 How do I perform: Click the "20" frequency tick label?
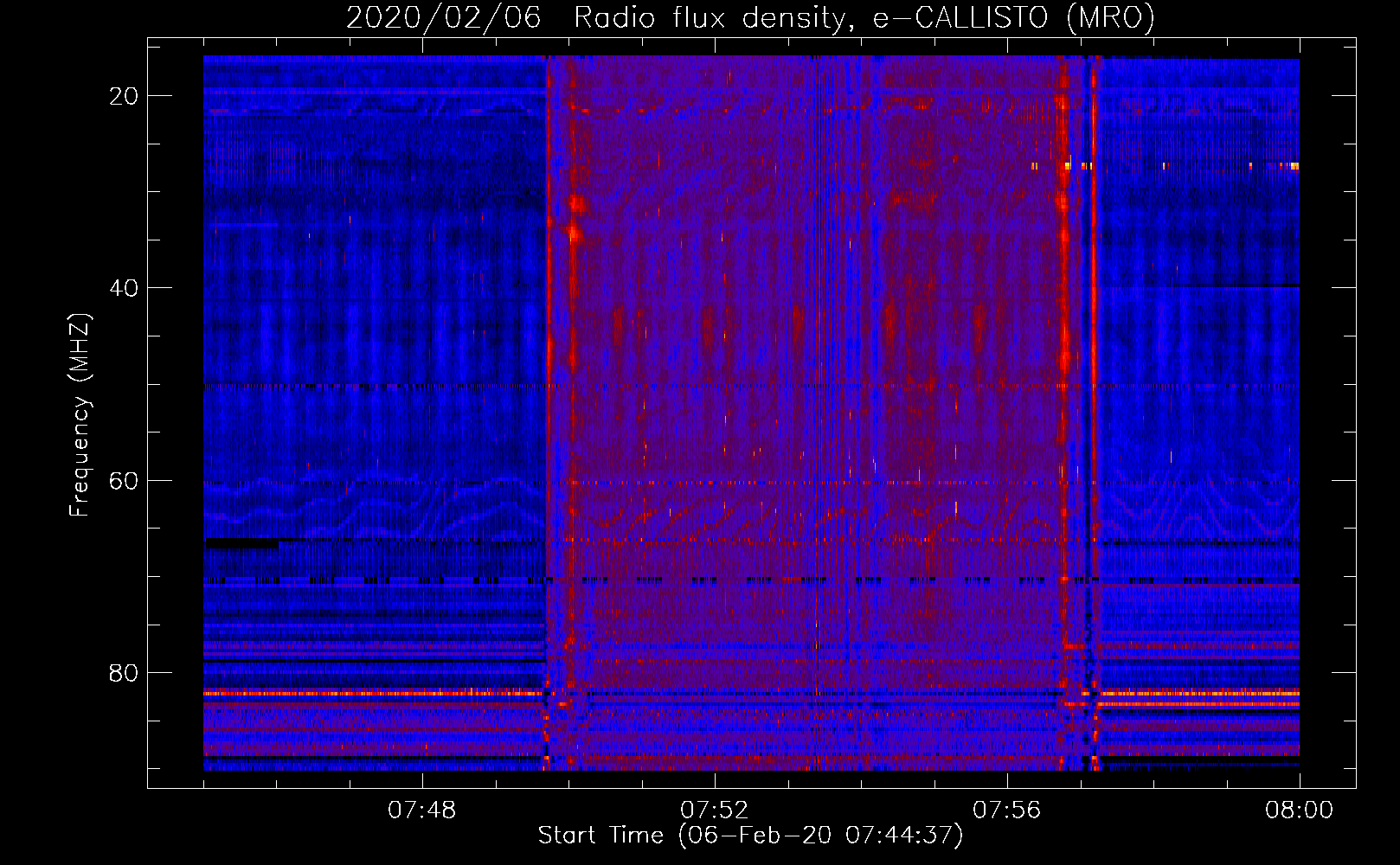(x=124, y=96)
